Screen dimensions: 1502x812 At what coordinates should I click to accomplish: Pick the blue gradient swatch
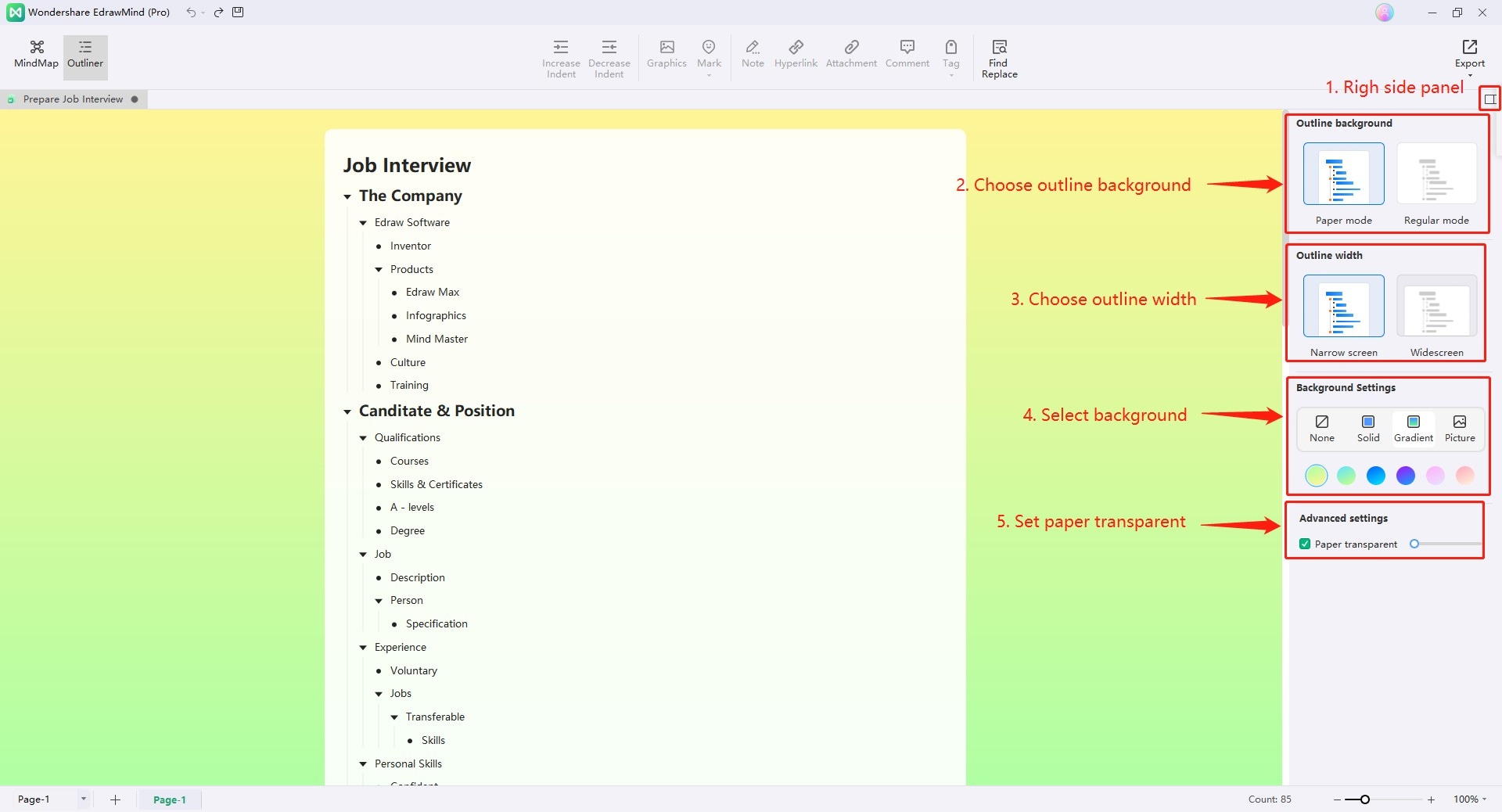click(x=1376, y=475)
